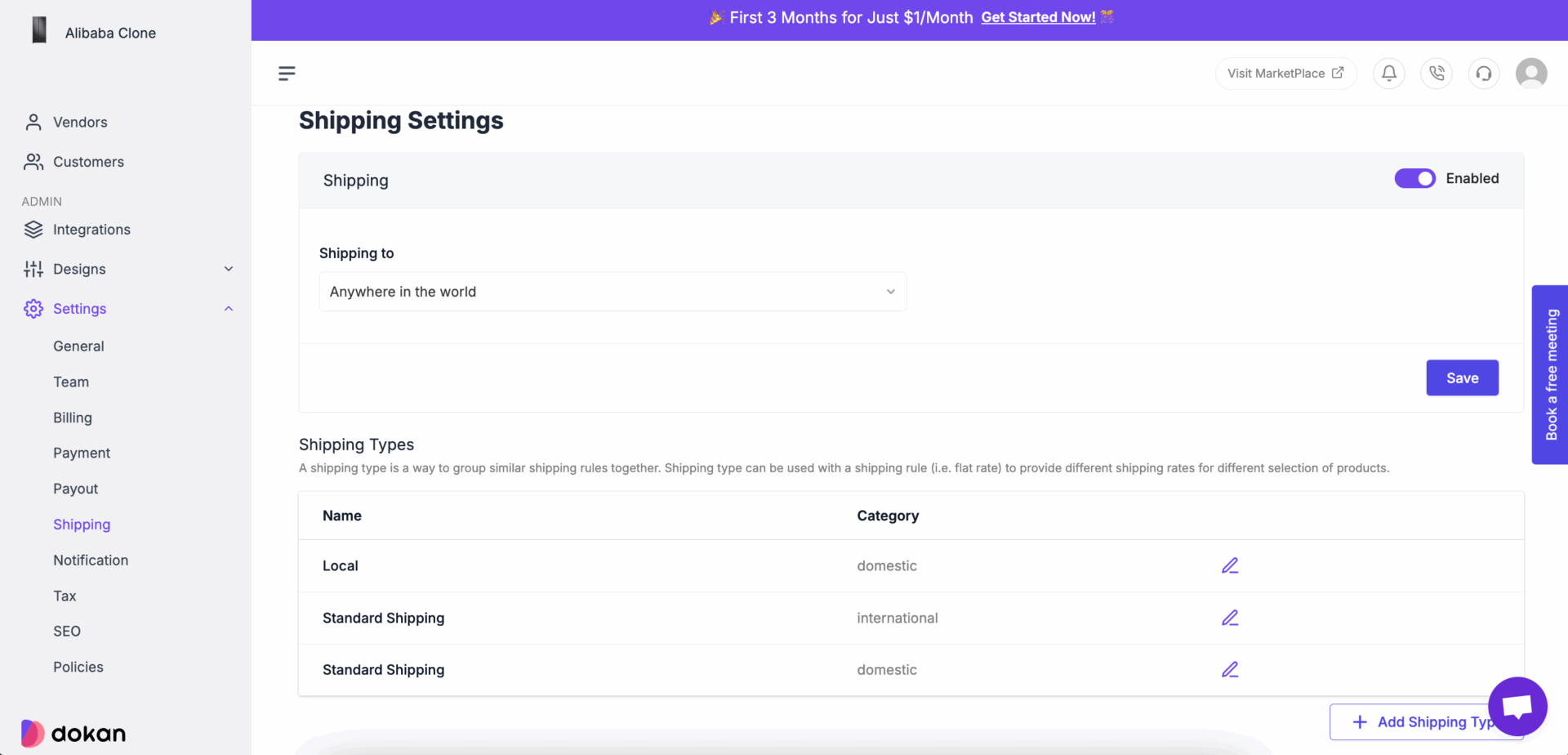Go to Policies settings
Screen dimensions: 1568x755
coord(78,667)
